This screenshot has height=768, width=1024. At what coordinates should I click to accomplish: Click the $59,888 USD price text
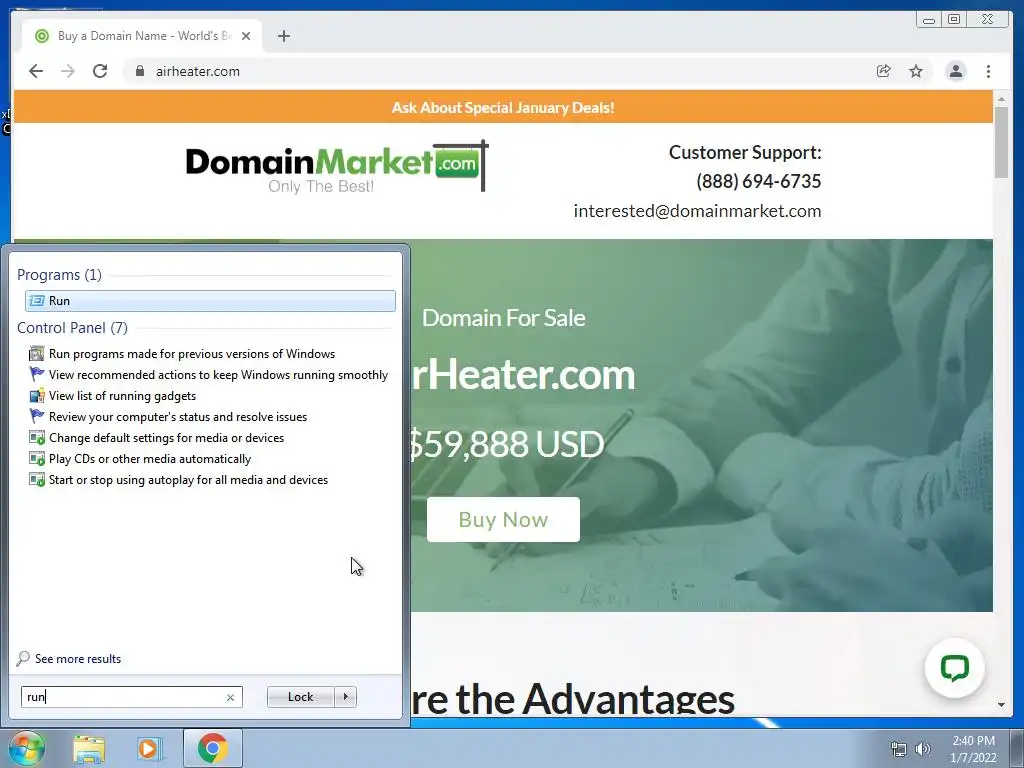click(507, 444)
